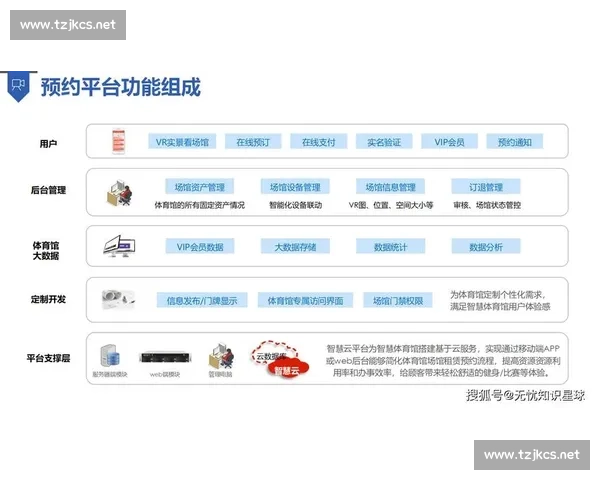Click the management computer desk icon in 平台支撑层
Viewport: 600px width, 480px height.
[221, 356]
